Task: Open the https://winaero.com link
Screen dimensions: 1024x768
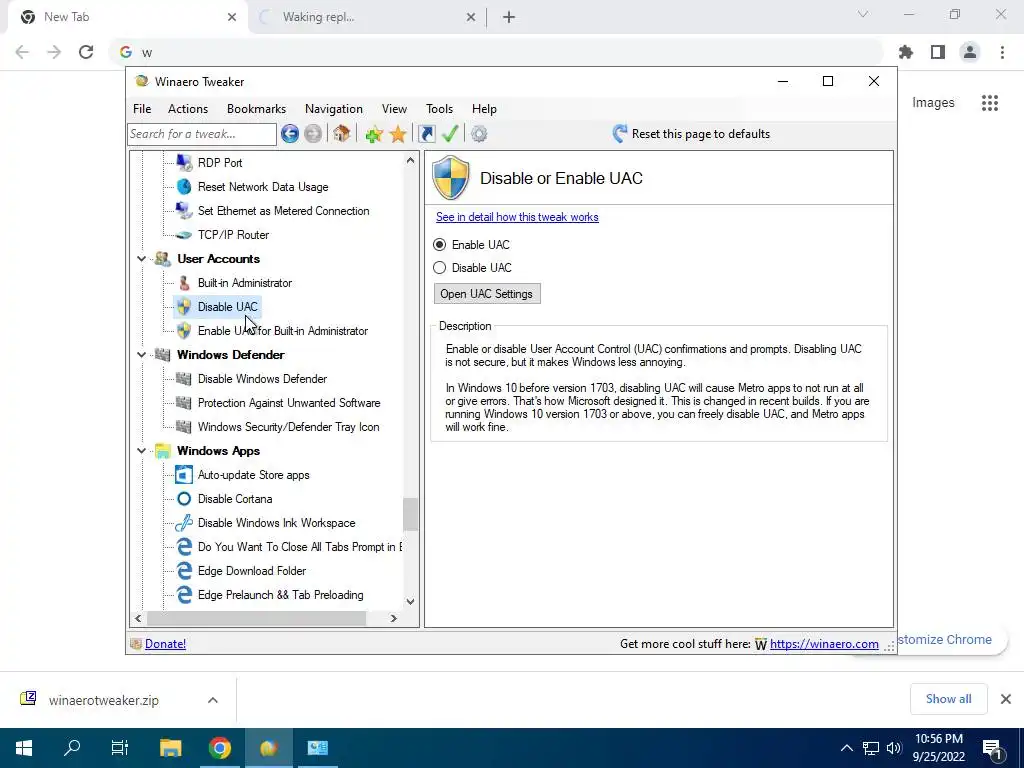Action: coord(824,644)
